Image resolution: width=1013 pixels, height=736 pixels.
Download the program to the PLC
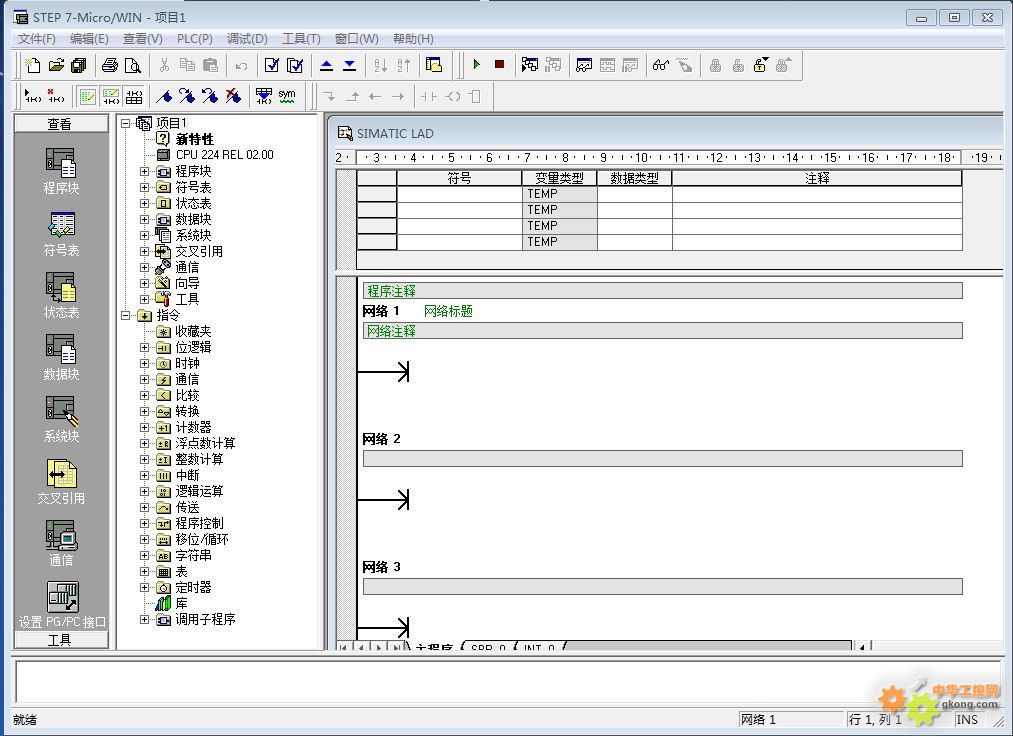(350, 65)
